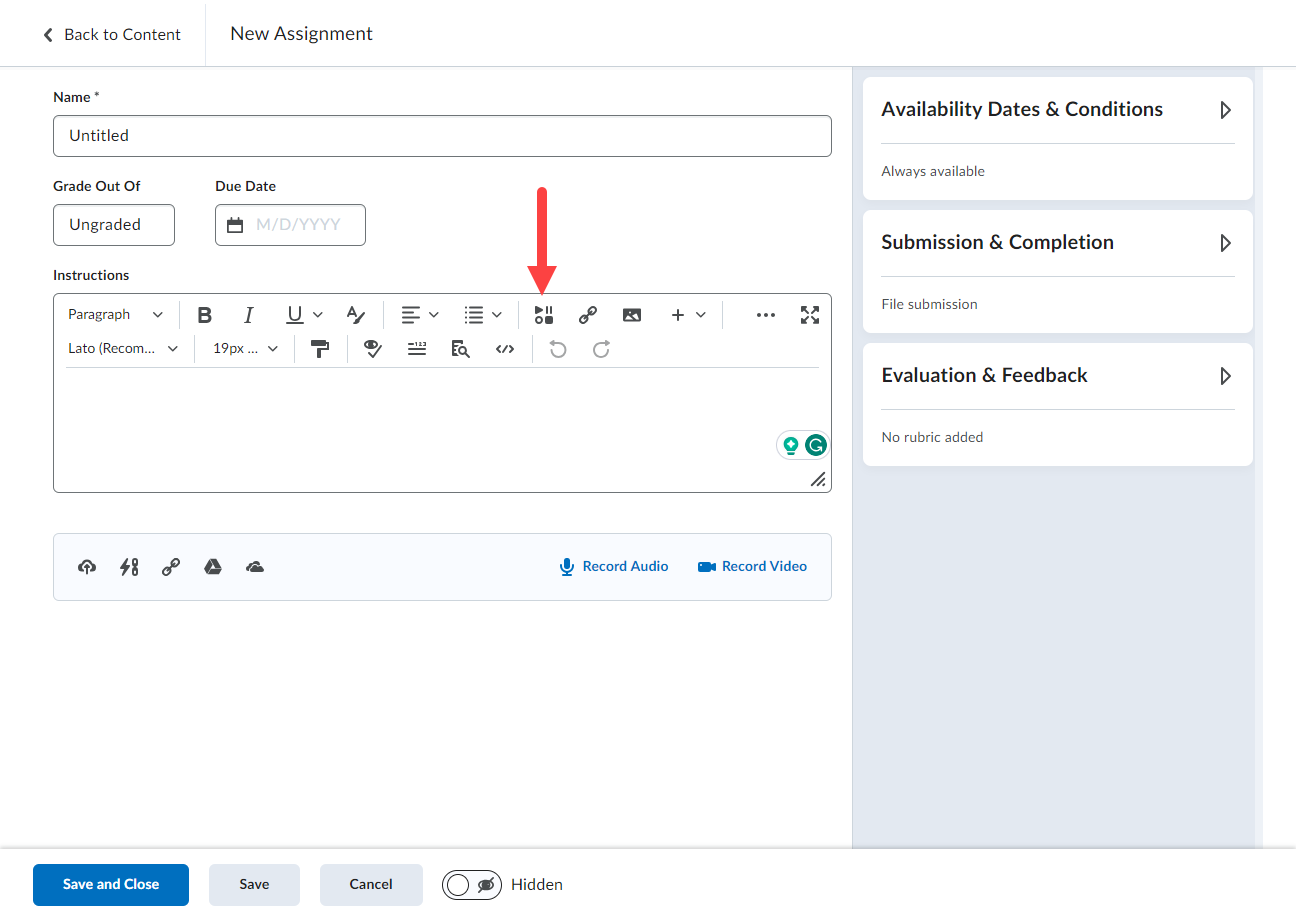
Task: Click the Name field containing Untitled
Action: [442, 136]
